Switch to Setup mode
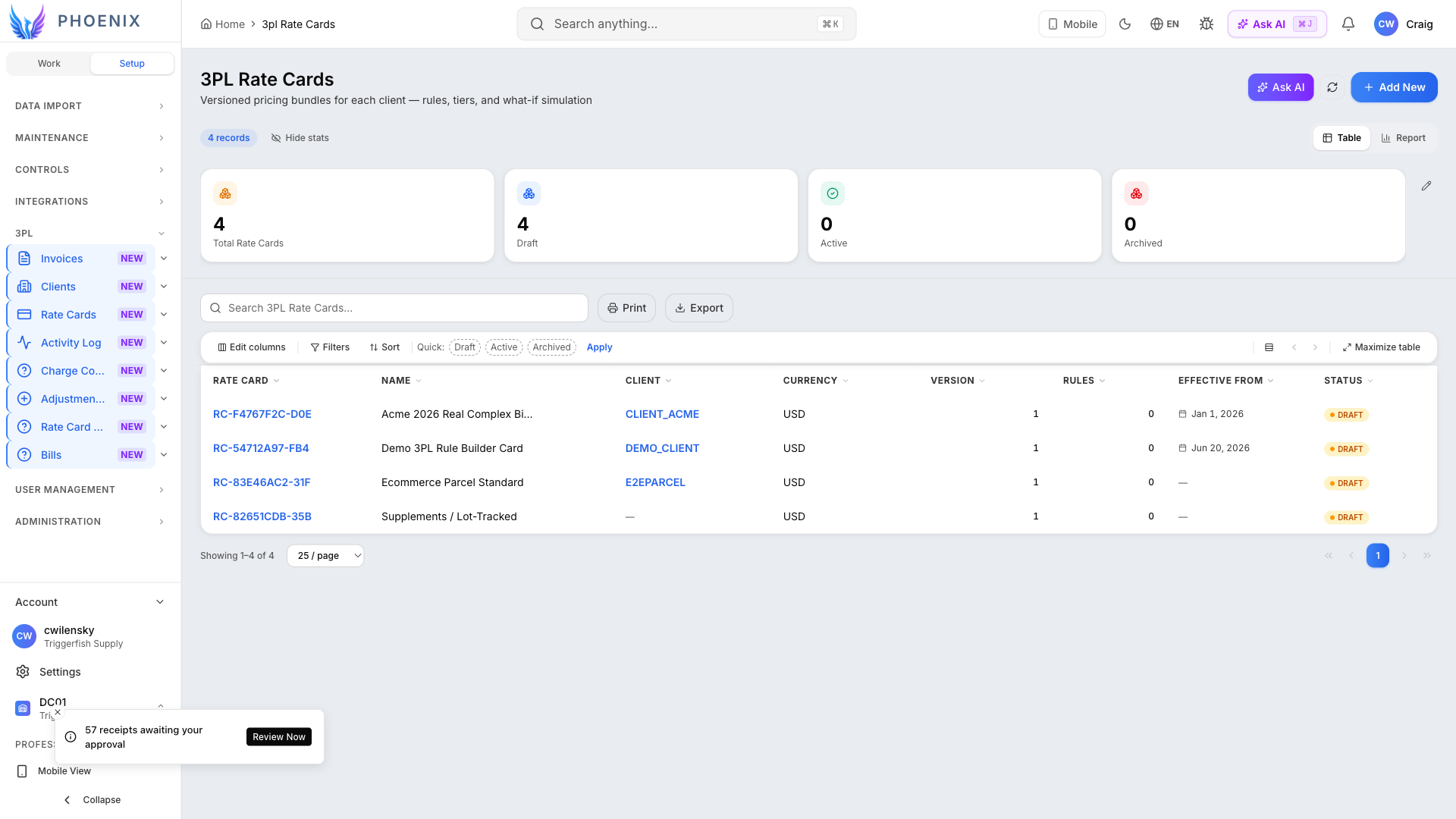1456x819 pixels. (x=132, y=64)
